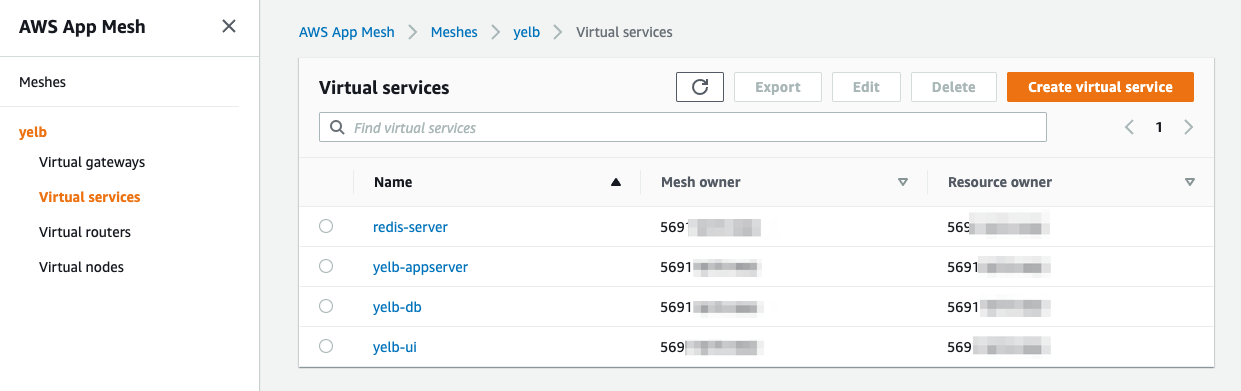Select the redis-server radio button
Viewport: 1241px width, 391px height.
point(326,227)
